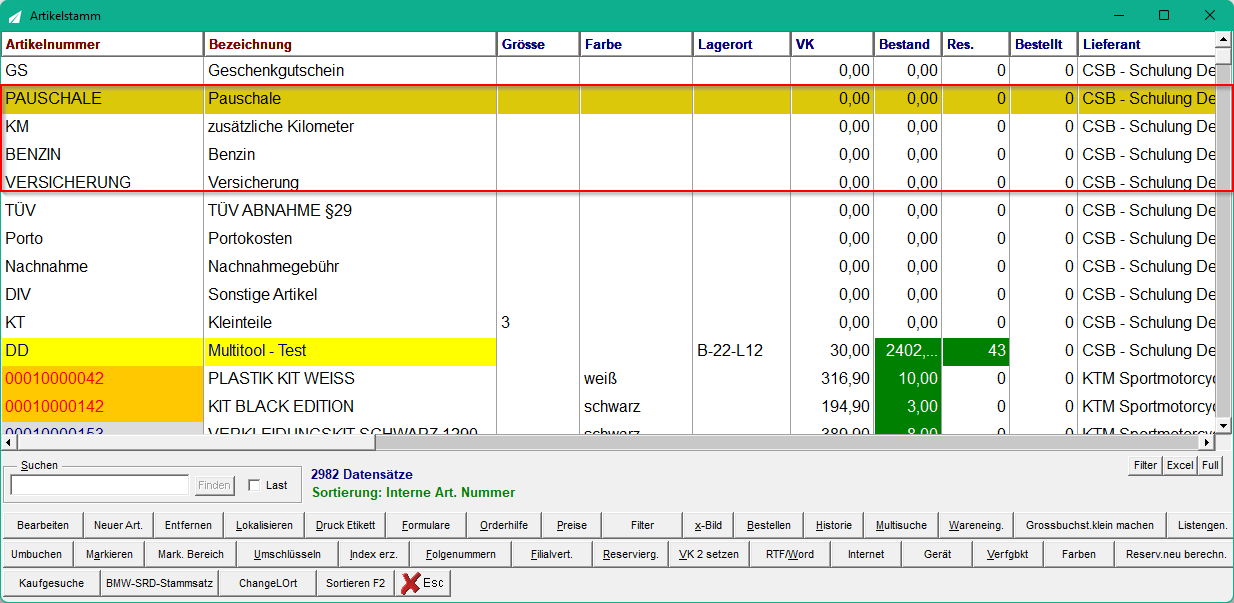
Task: Open the Historie button
Action: 834,525
